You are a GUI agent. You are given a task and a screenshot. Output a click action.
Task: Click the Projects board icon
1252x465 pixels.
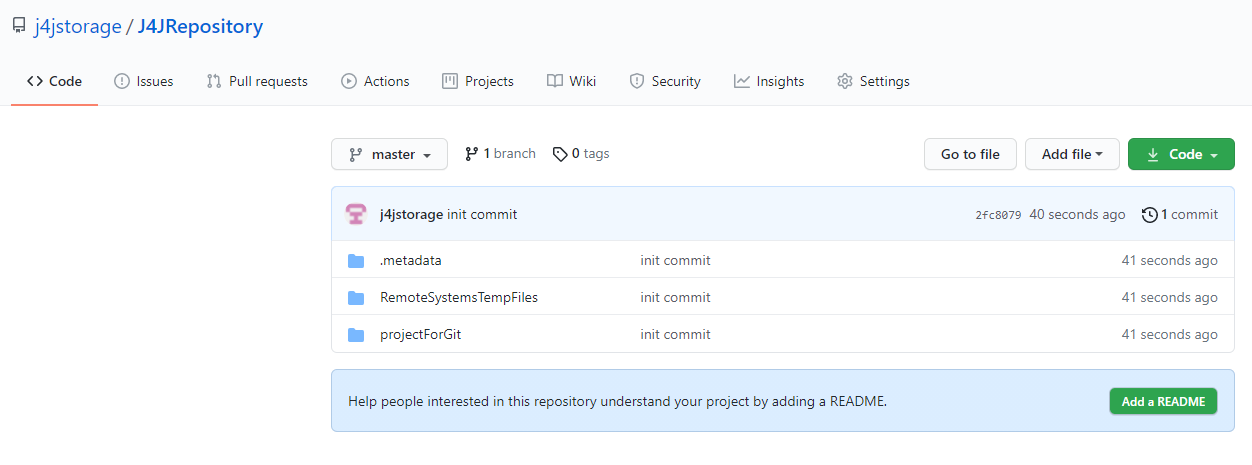(450, 81)
